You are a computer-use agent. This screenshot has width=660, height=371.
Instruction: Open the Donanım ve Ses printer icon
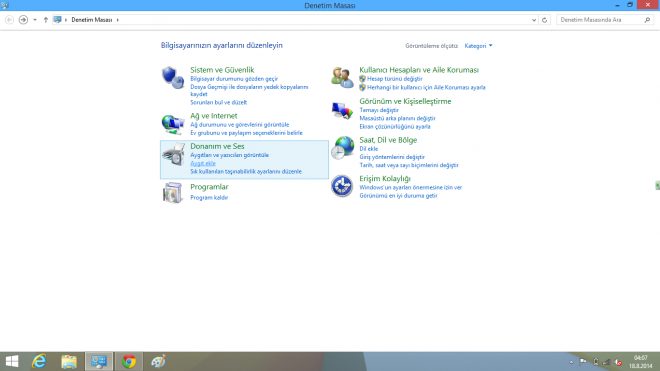click(173, 155)
